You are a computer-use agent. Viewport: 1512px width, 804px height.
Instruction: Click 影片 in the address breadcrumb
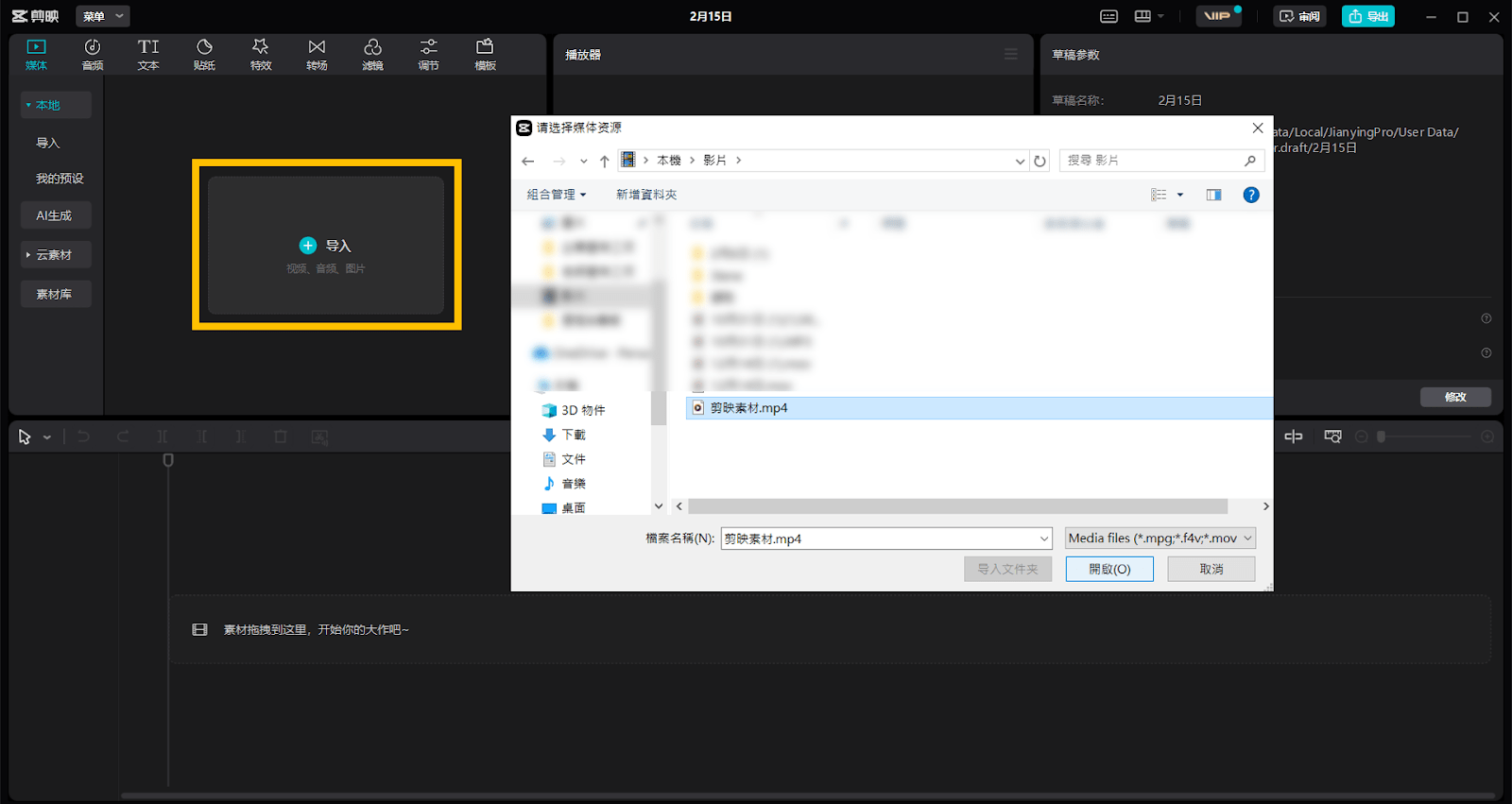tap(715, 161)
